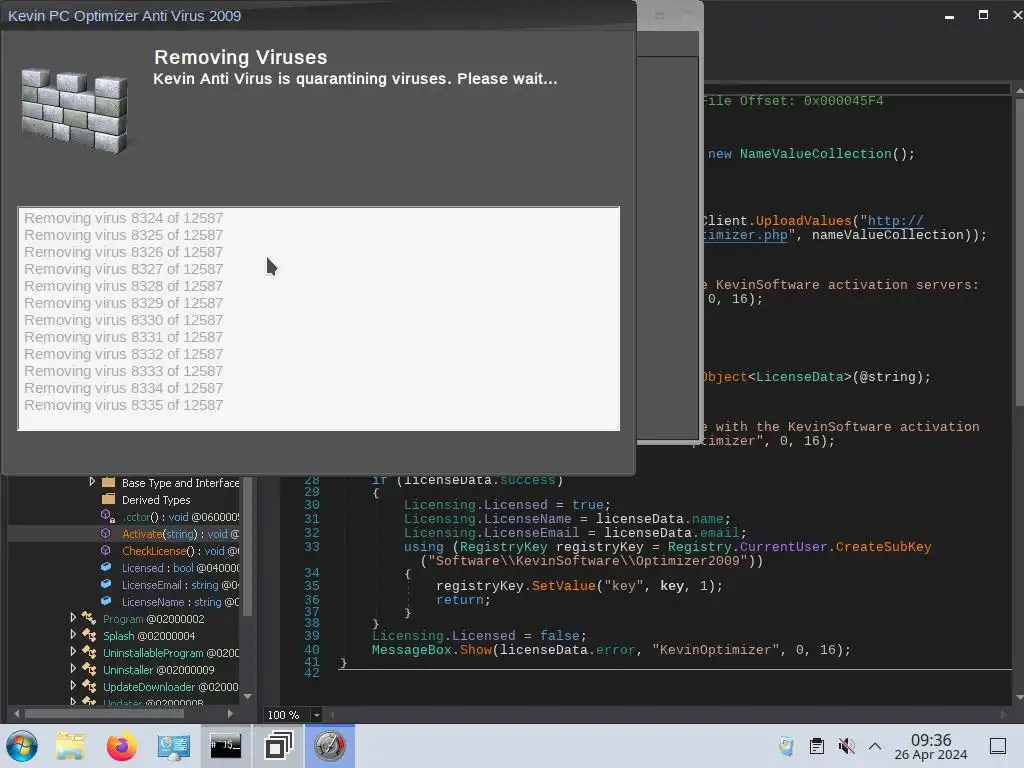Click "Removing virus 8324 of 12587" line
Viewport: 1024px width, 768px height.
123,218
